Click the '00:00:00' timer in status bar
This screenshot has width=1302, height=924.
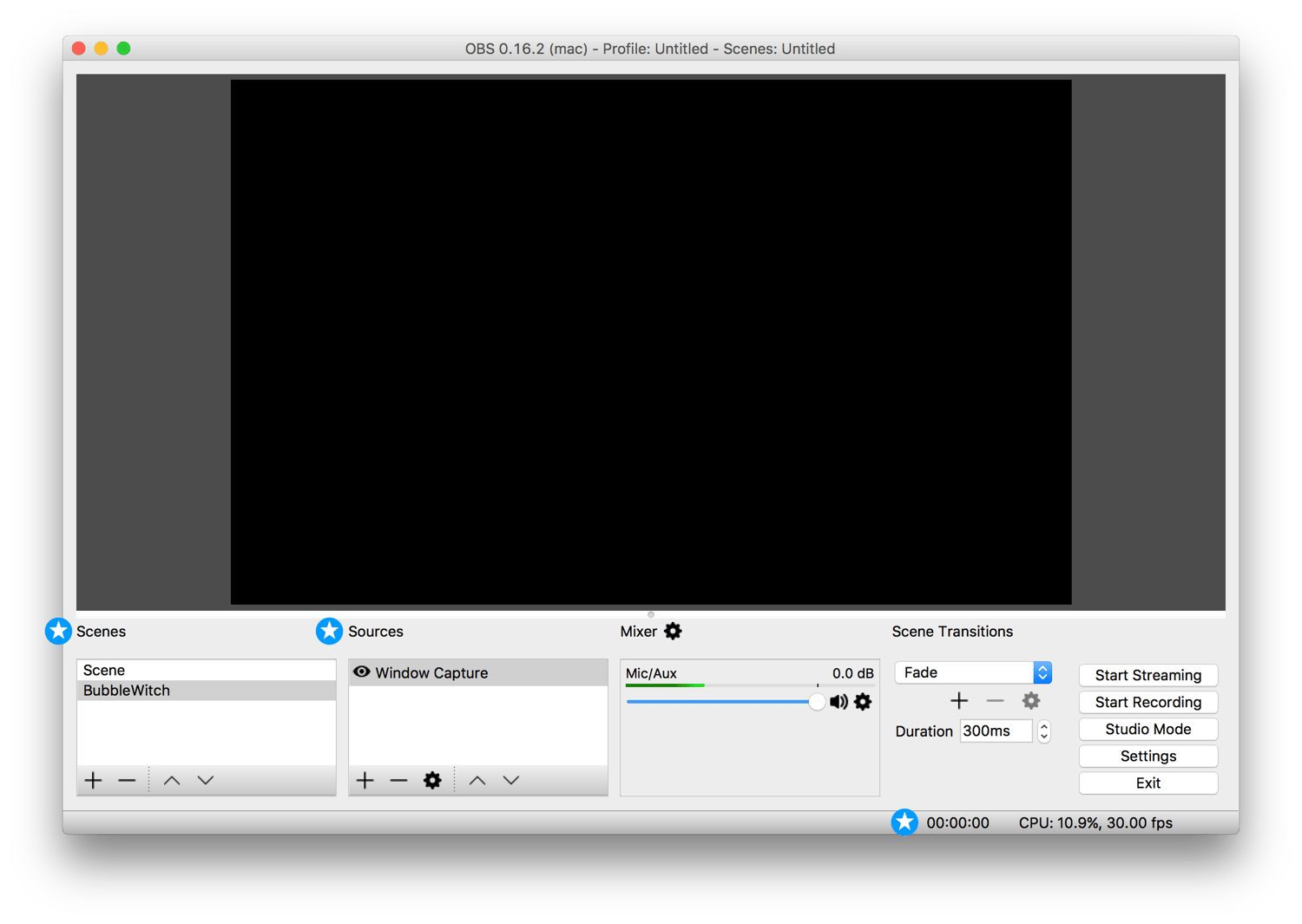tap(957, 822)
